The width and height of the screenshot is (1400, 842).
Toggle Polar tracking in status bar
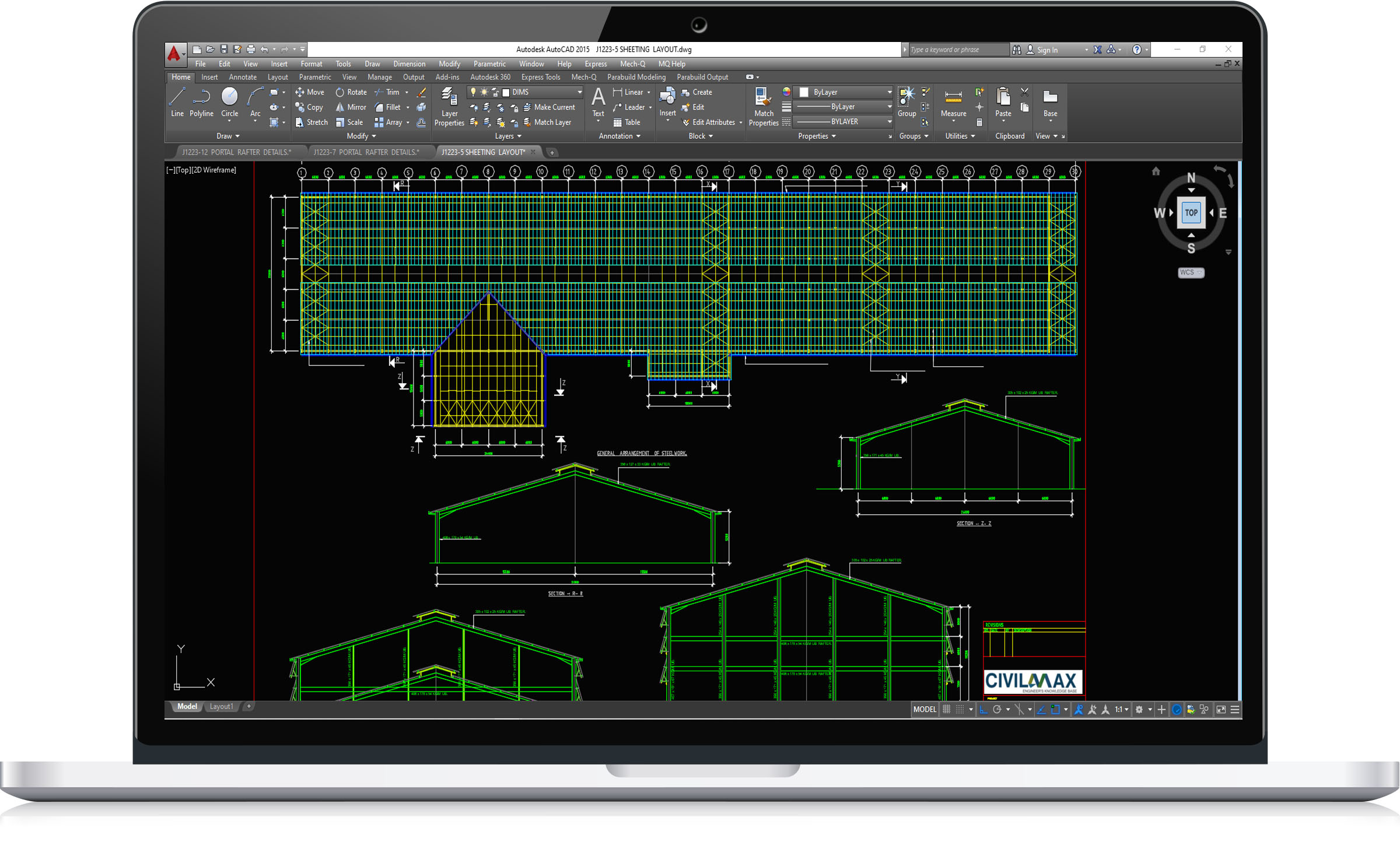tap(997, 710)
